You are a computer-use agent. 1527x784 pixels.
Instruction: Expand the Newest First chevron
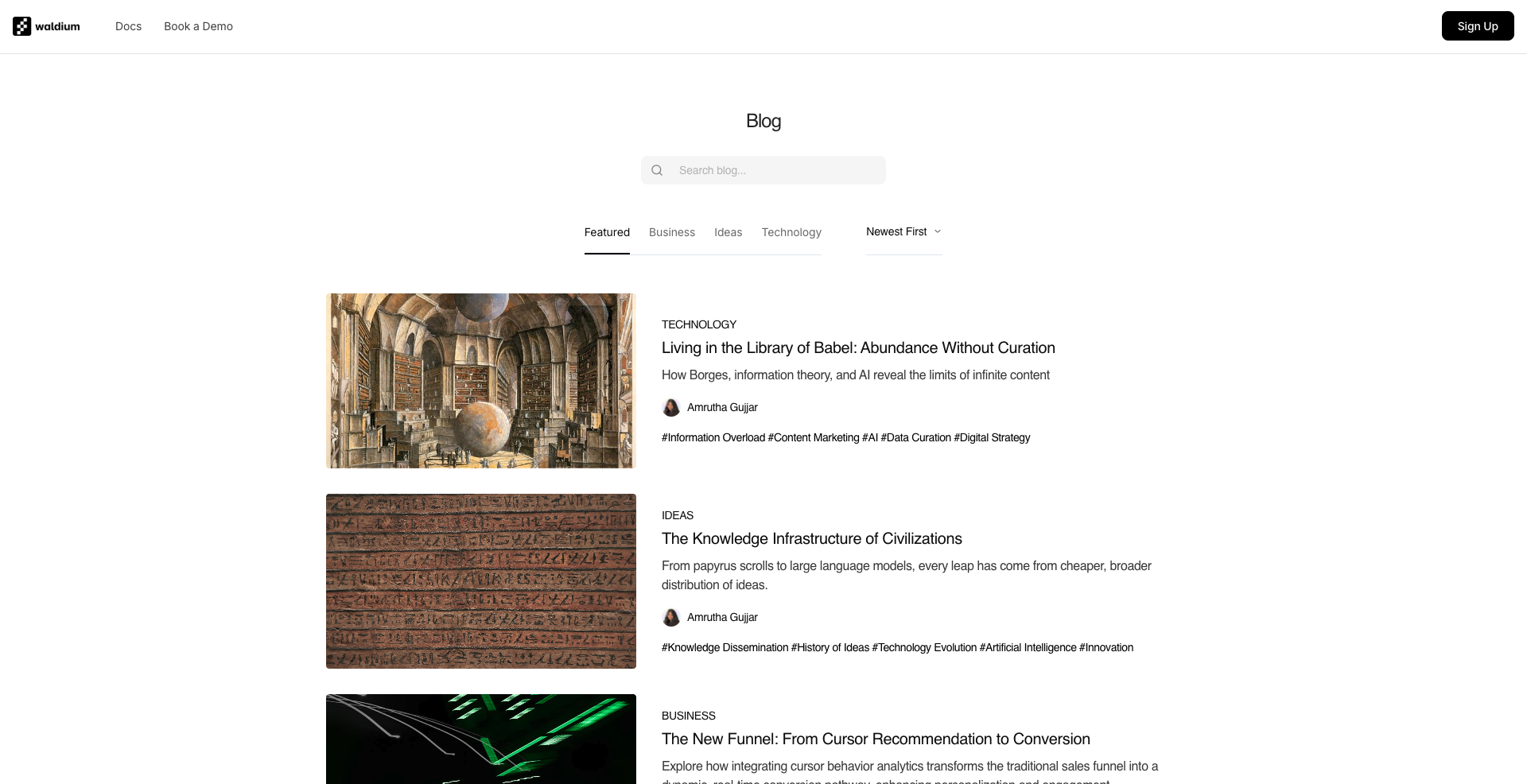(x=938, y=231)
